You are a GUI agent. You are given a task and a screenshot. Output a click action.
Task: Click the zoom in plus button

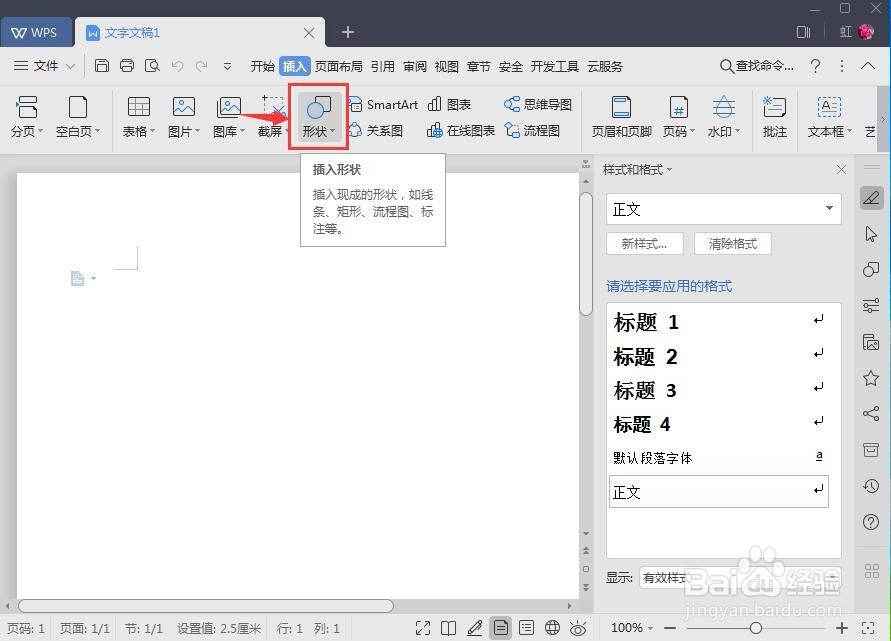pyautogui.click(x=842, y=628)
